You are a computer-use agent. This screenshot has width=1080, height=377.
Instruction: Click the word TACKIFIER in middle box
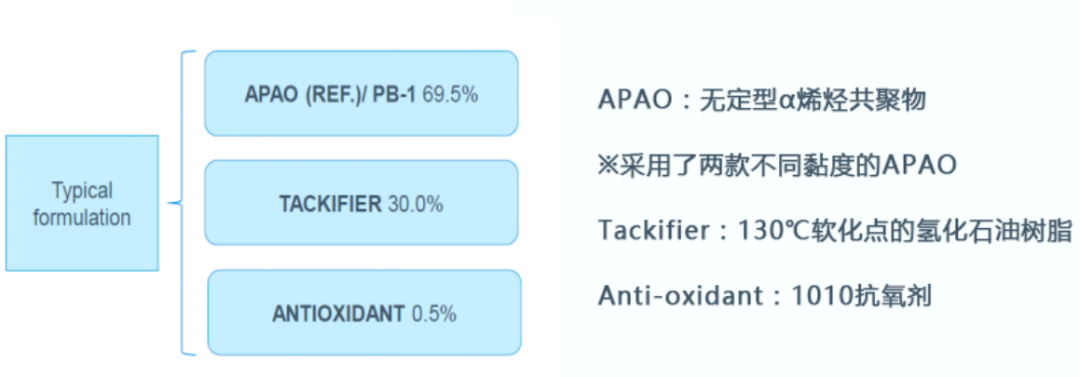330,204
